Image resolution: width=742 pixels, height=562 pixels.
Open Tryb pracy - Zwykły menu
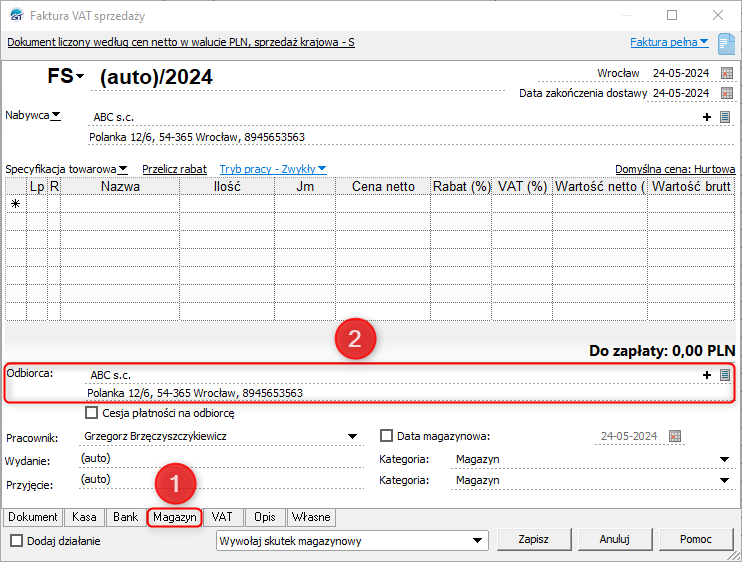click(273, 169)
